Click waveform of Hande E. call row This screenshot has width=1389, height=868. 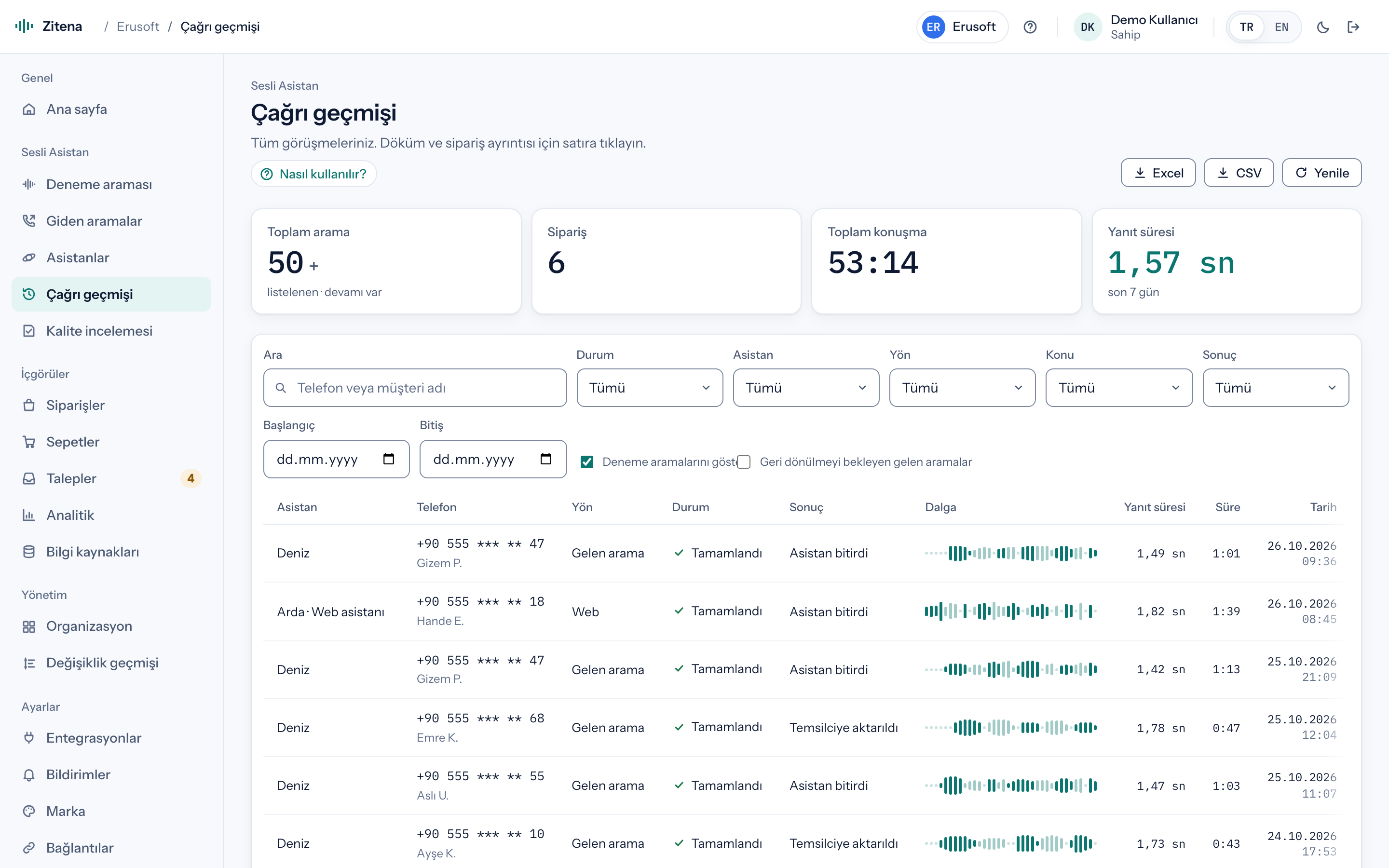coord(1011,611)
